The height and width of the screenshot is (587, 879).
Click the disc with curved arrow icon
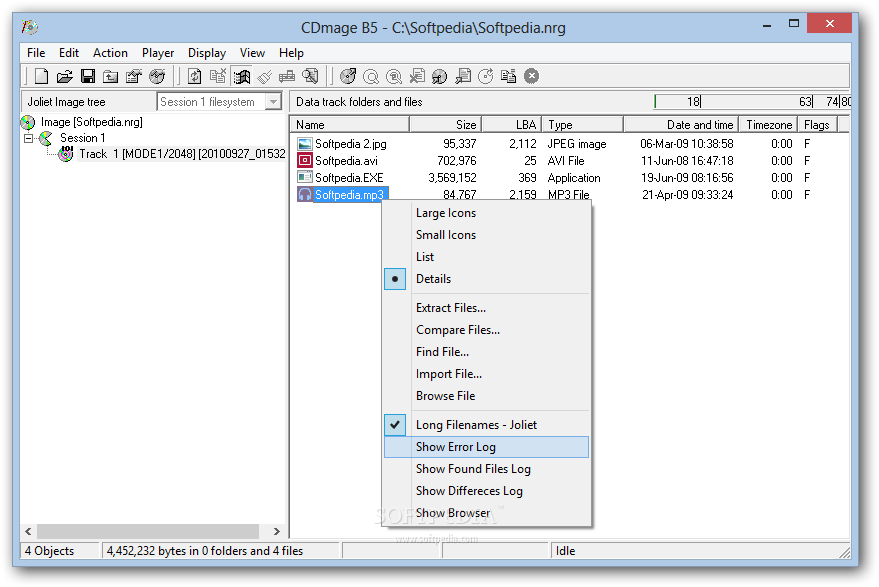click(485, 76)
